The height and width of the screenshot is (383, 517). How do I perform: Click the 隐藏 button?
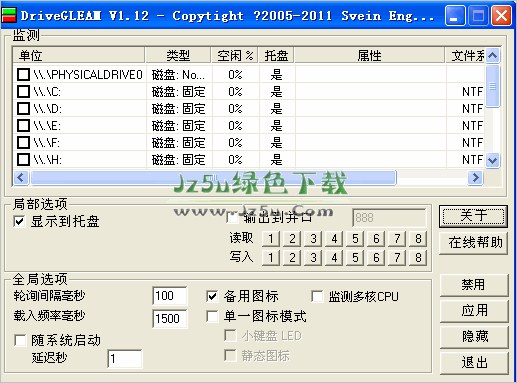pos(474,337)
